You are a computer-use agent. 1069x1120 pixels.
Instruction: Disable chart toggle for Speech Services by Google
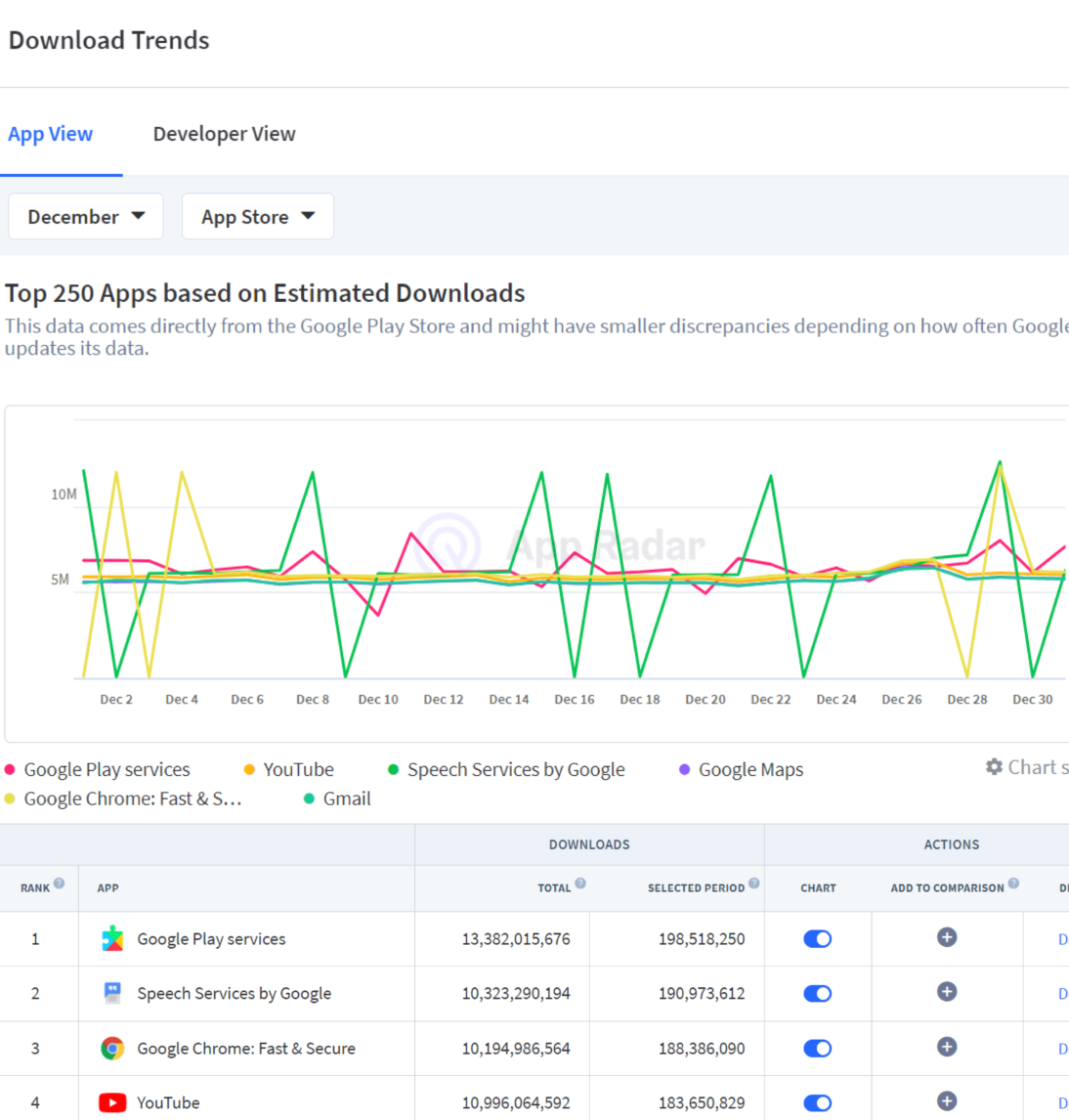coord(818,994)
